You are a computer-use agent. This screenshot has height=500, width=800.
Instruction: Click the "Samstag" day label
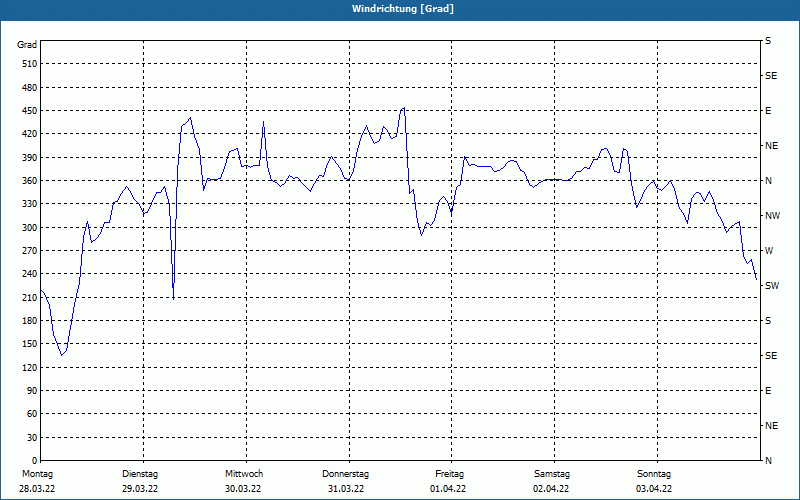[x=552, y=474]
